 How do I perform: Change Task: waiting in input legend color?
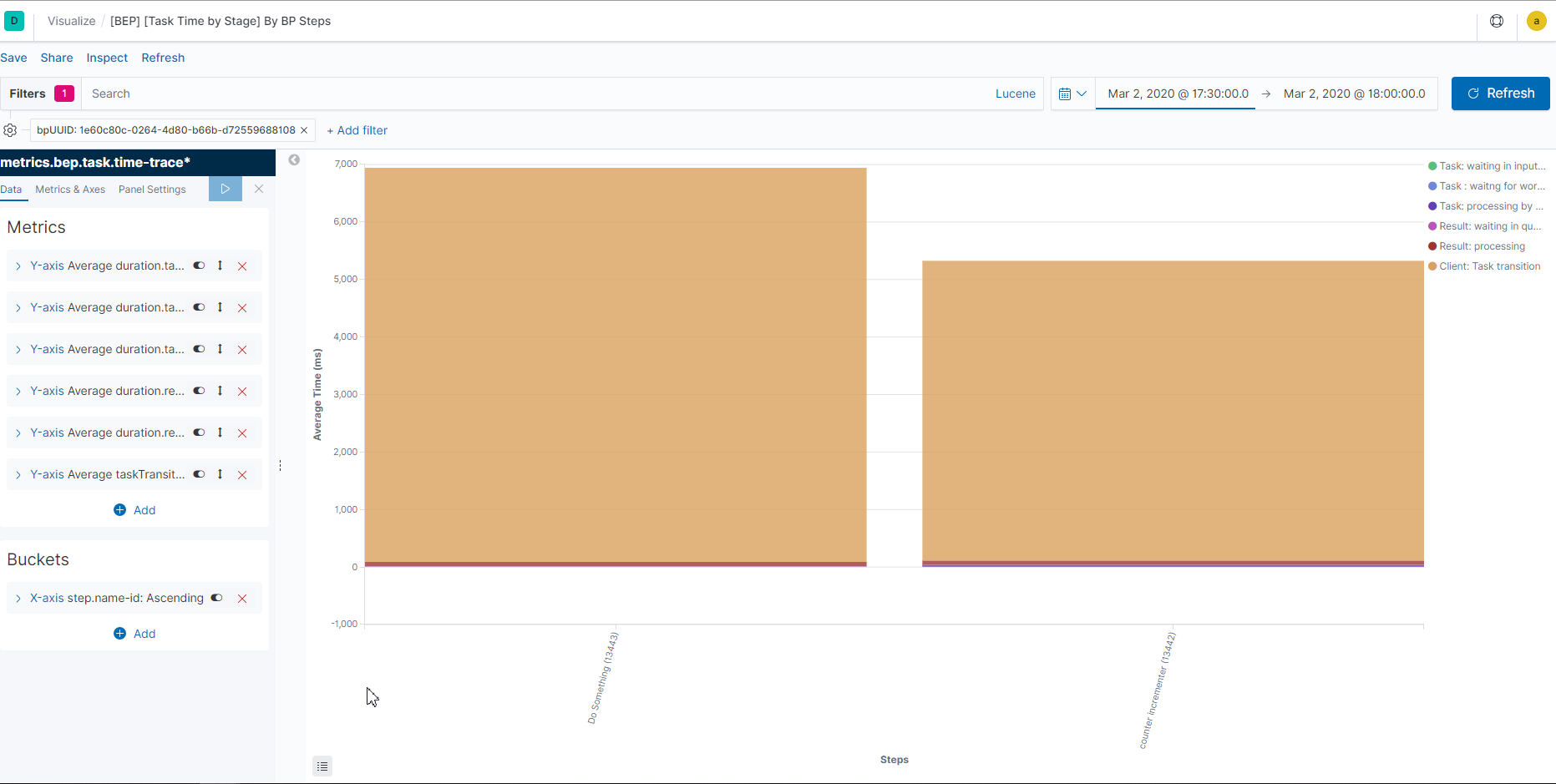pos(1432,166)
